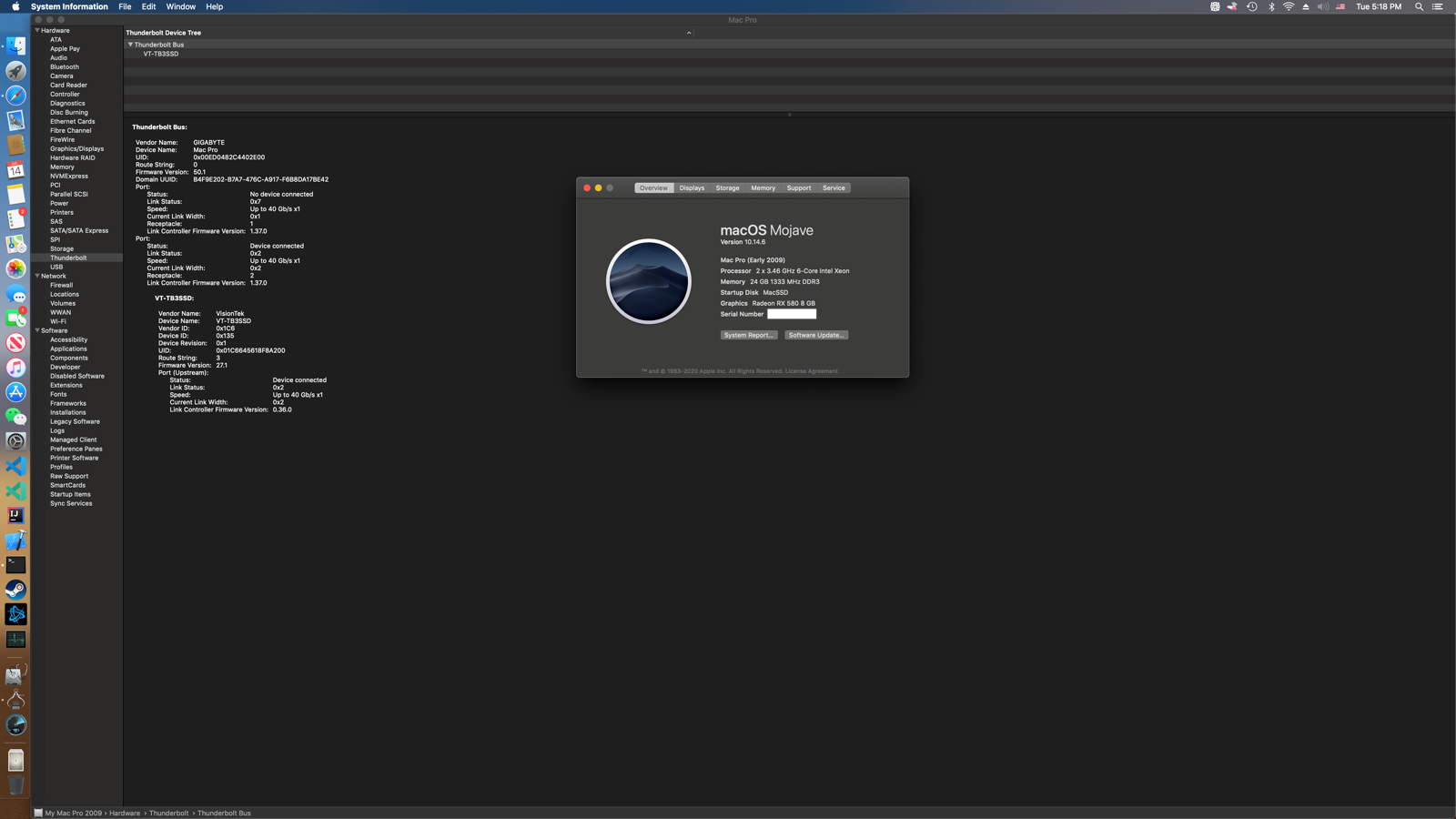The width and height of the screenshot is (1456, 819).
Task: Click the Serial Number field
Action: [792, 314]
